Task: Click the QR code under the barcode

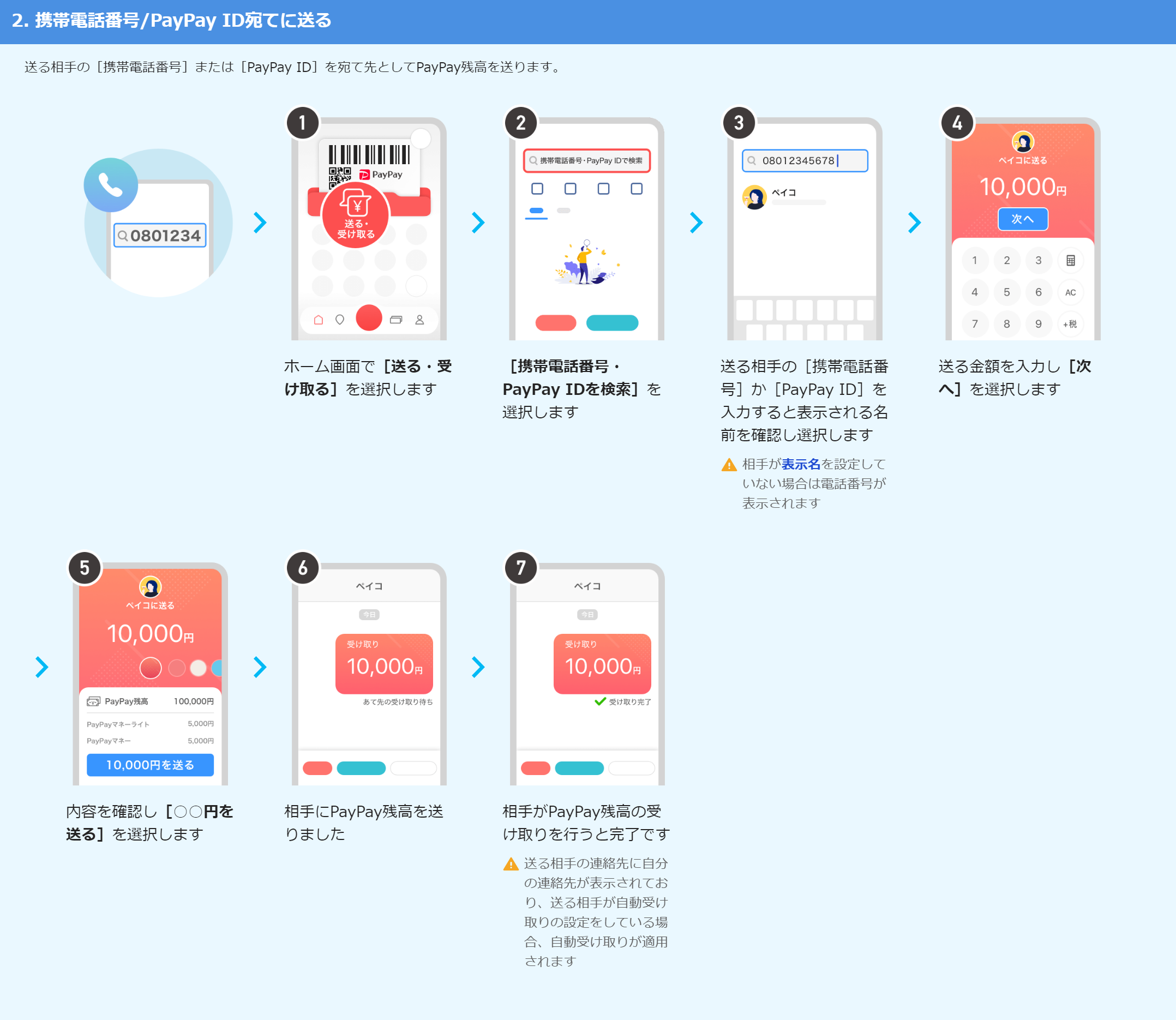Action: 339,177
